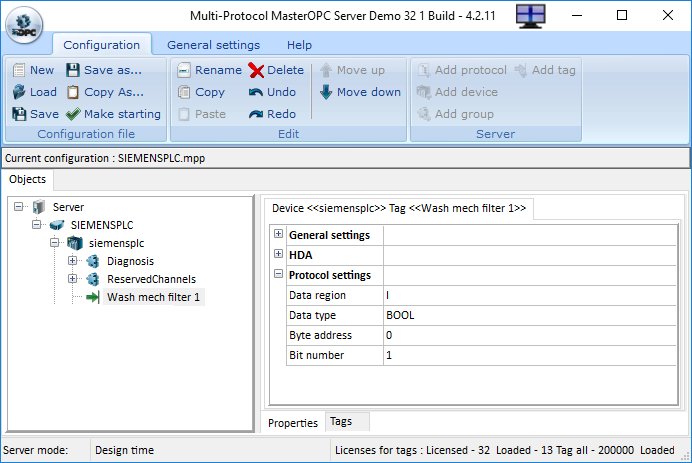The height and width of the screenshot is (463, 692).
Task: Expand the HDA property section
Action: (x=278, y=253)
